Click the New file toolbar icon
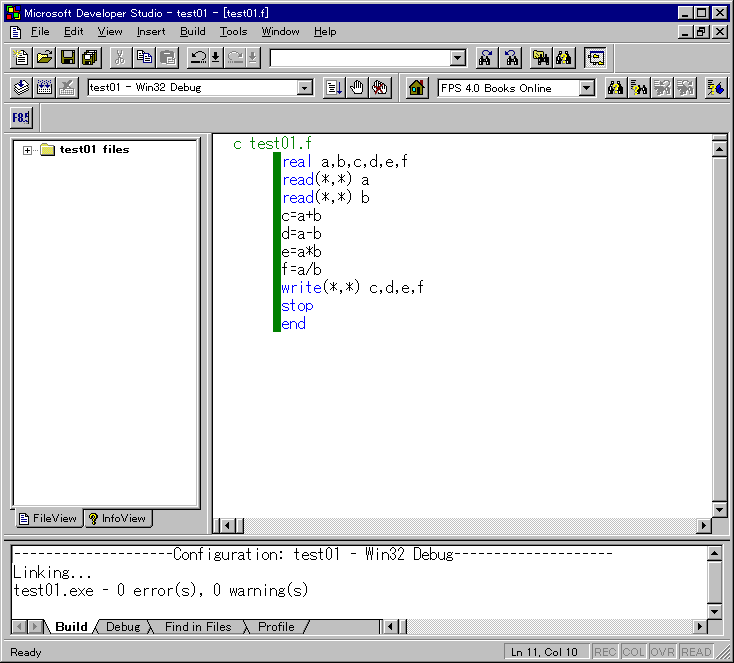 pyautogui.click(x=22, y=58)
